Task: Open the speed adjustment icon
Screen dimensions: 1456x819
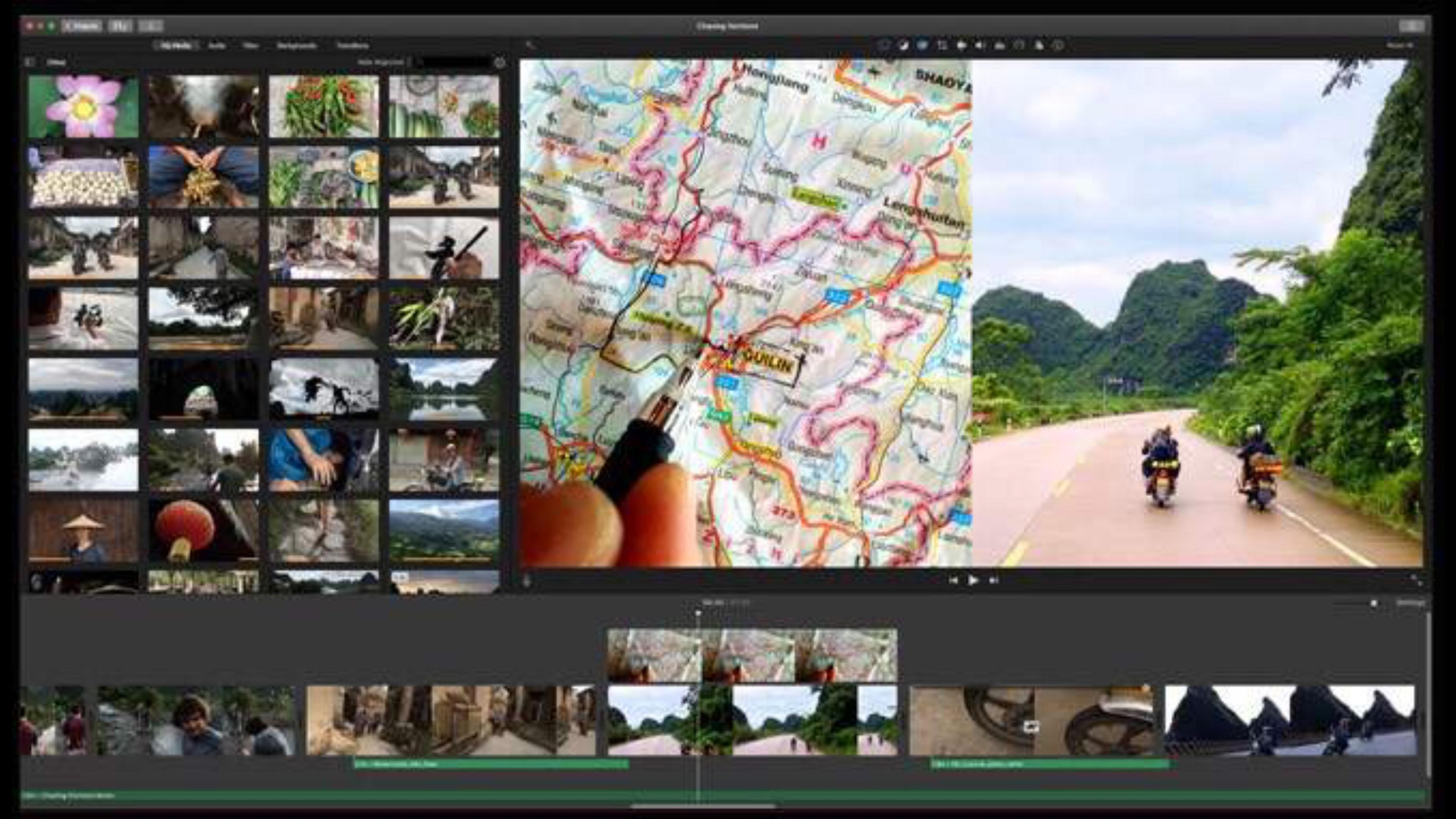Action: point(1019,45)
